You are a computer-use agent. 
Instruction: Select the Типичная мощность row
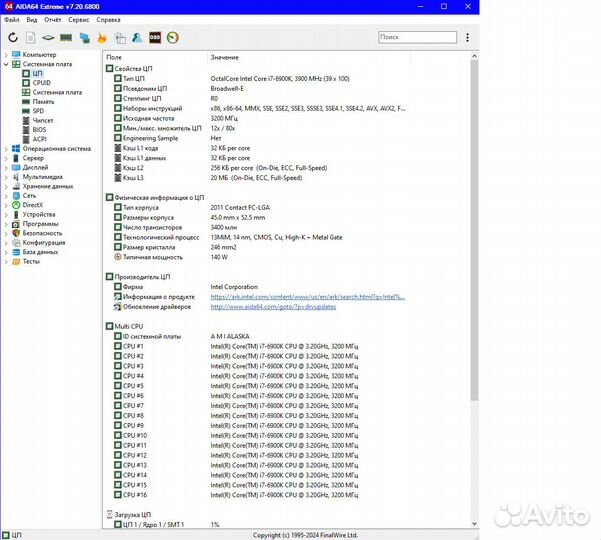tap(256, 257)
